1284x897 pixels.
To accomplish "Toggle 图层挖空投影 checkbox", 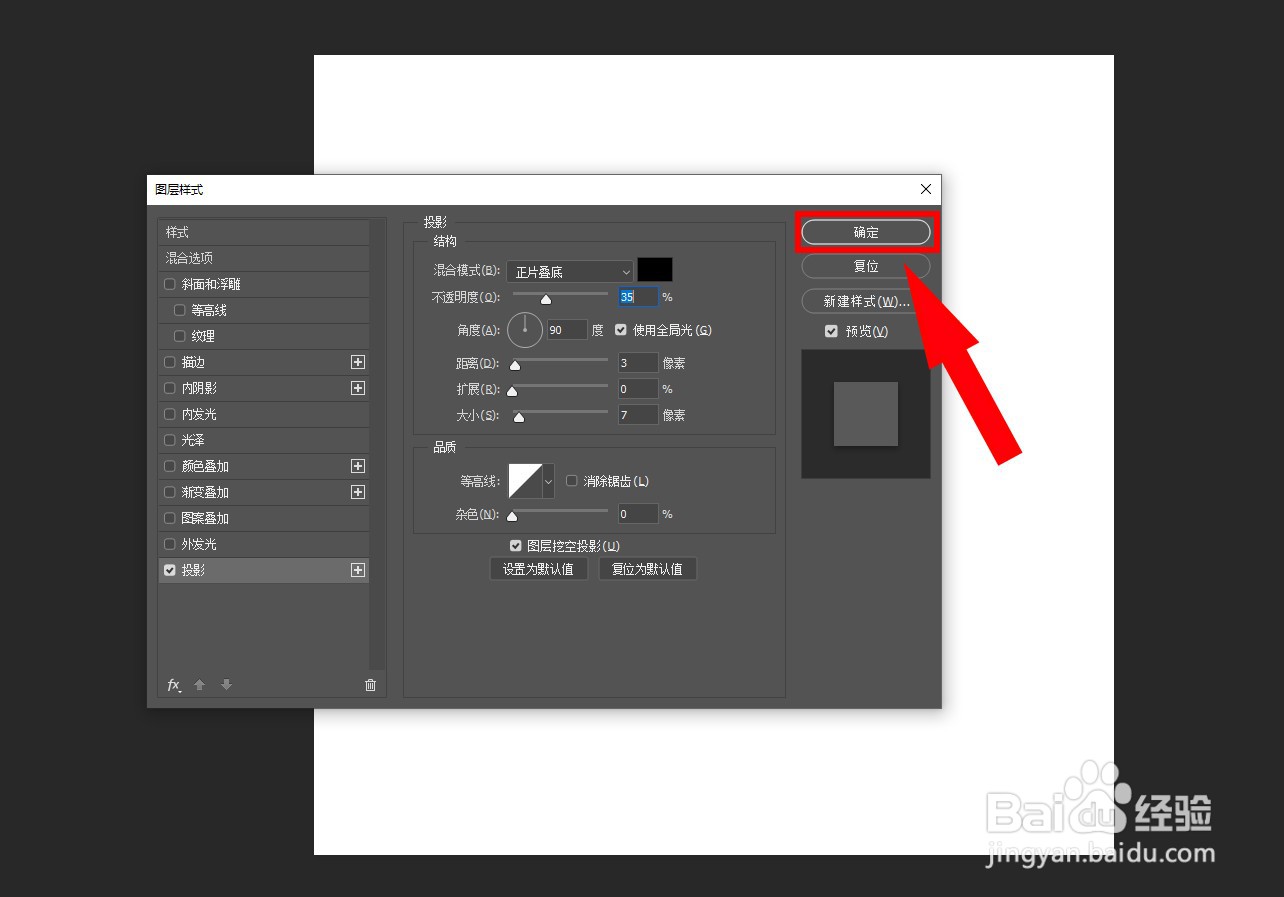I will click(516, 546).
